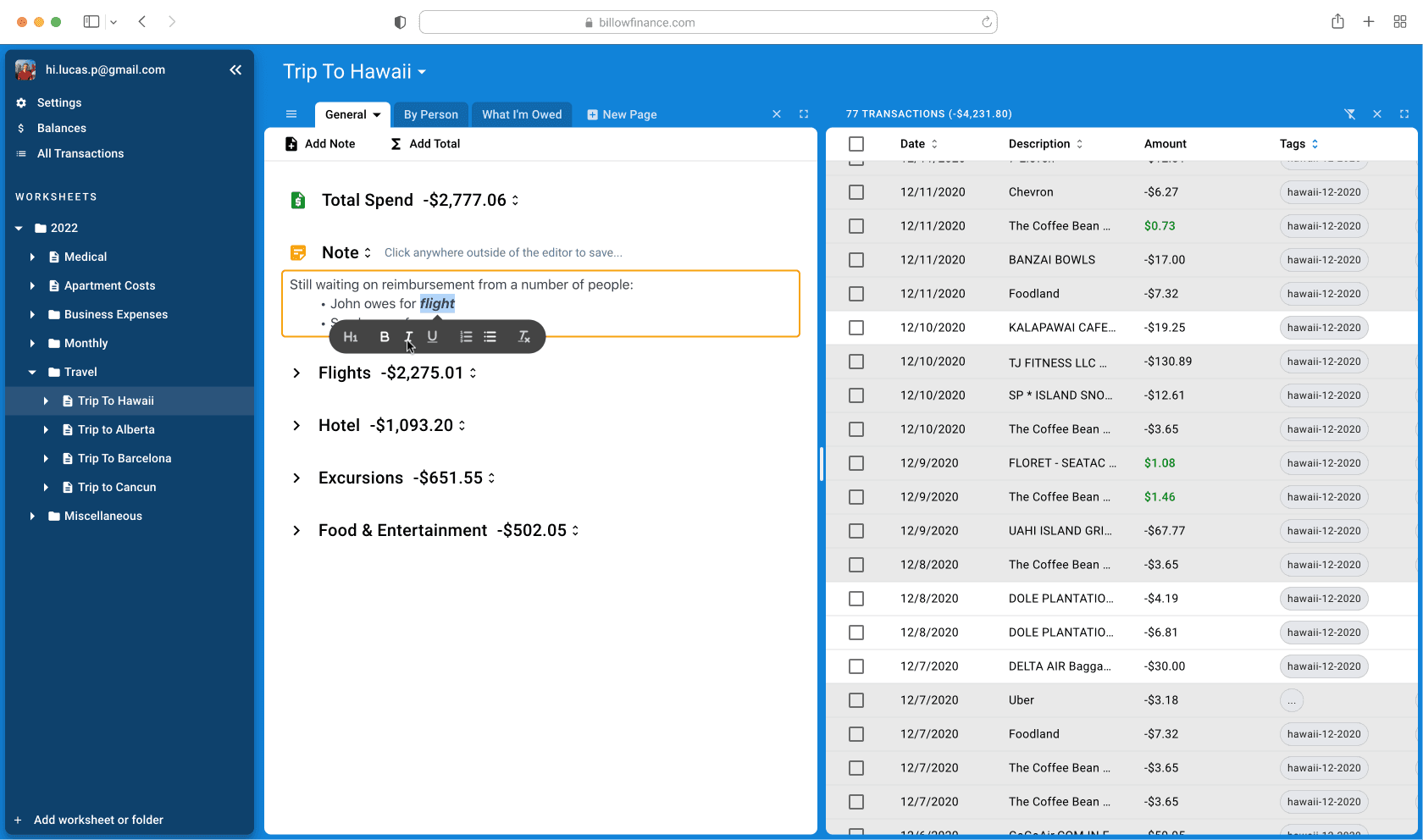Select the BANZAI BOWLS transaction checkbox
1423x840 pixels.
coord(856,260)
